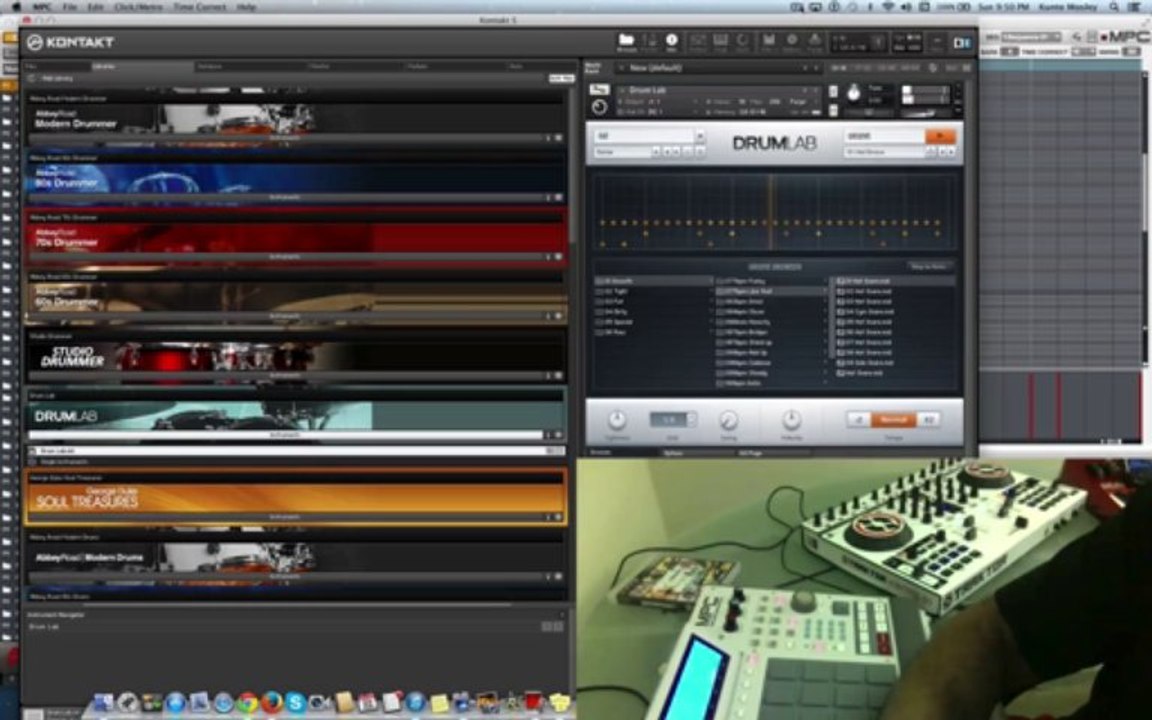Open the Options tab below DrumLab

pyautogui.click(x=673, y=453)
